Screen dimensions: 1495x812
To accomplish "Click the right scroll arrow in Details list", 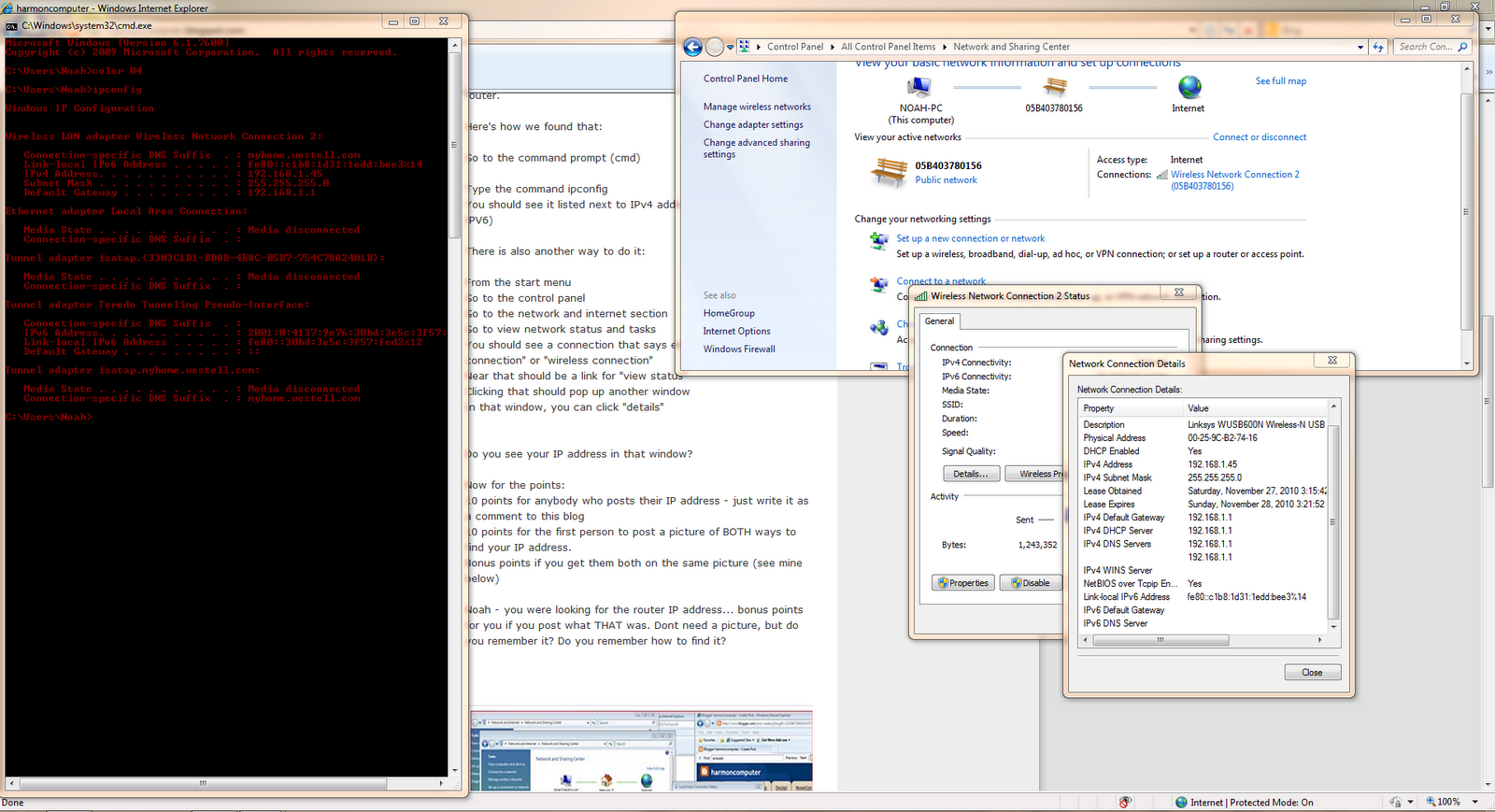I will 1320,640.
